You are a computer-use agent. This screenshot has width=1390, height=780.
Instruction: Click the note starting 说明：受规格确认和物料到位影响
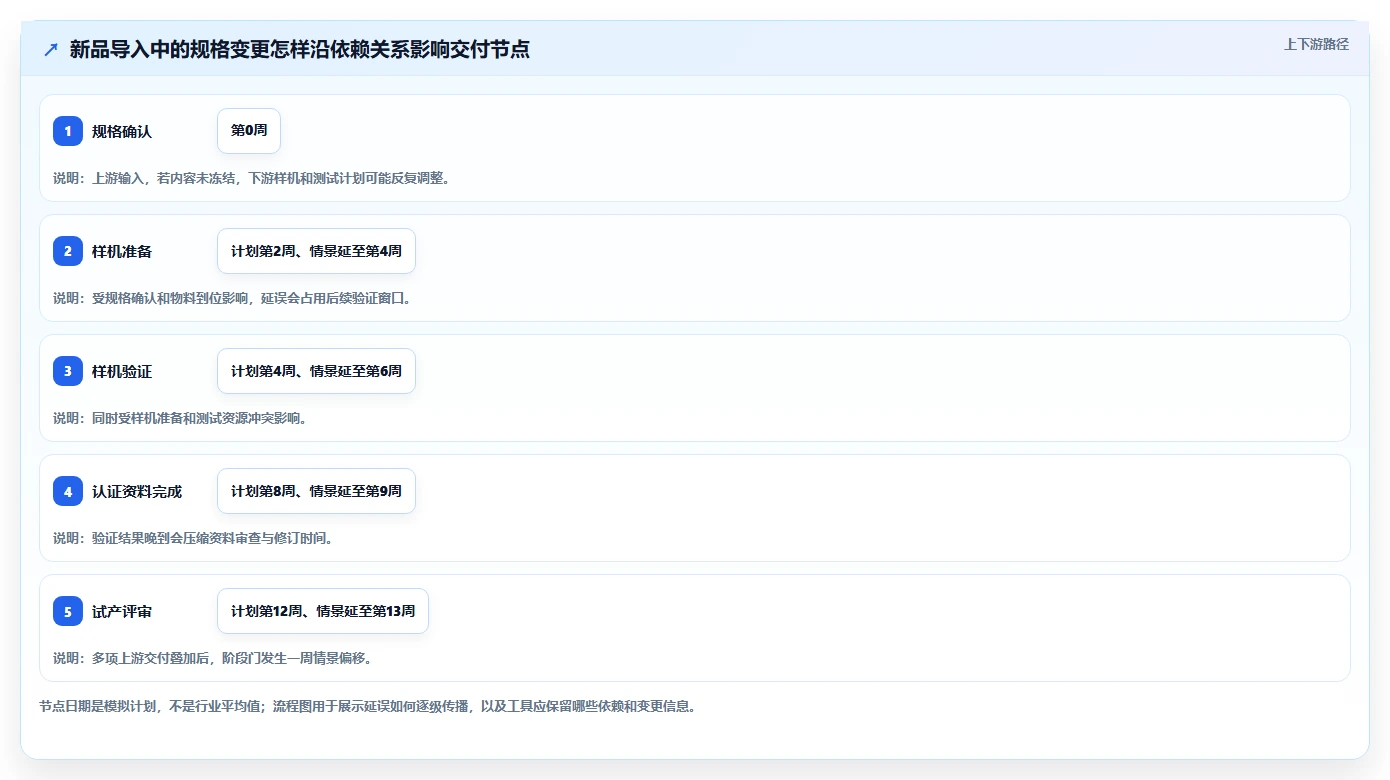point(232,298)
